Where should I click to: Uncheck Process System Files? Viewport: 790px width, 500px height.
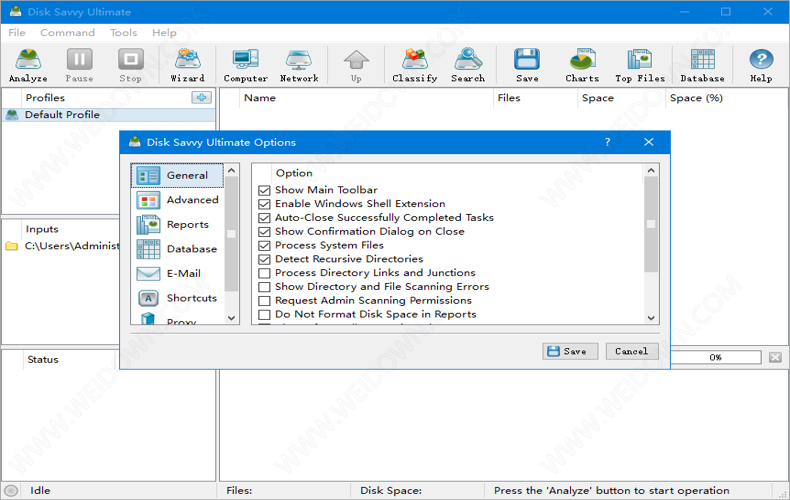pyautogui.click(x=264, y=246)
